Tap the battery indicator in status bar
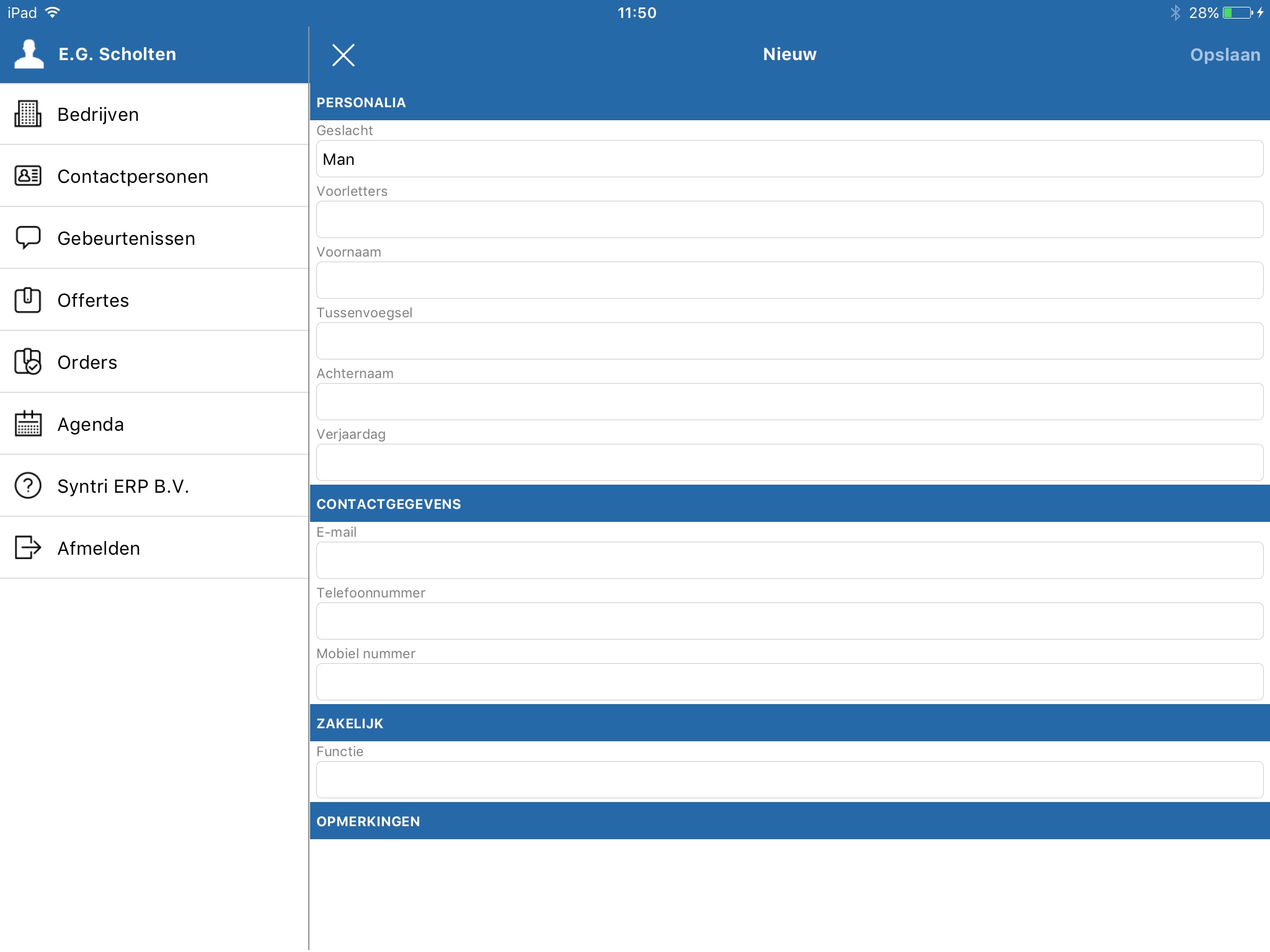 click(x=1238, y=12)
